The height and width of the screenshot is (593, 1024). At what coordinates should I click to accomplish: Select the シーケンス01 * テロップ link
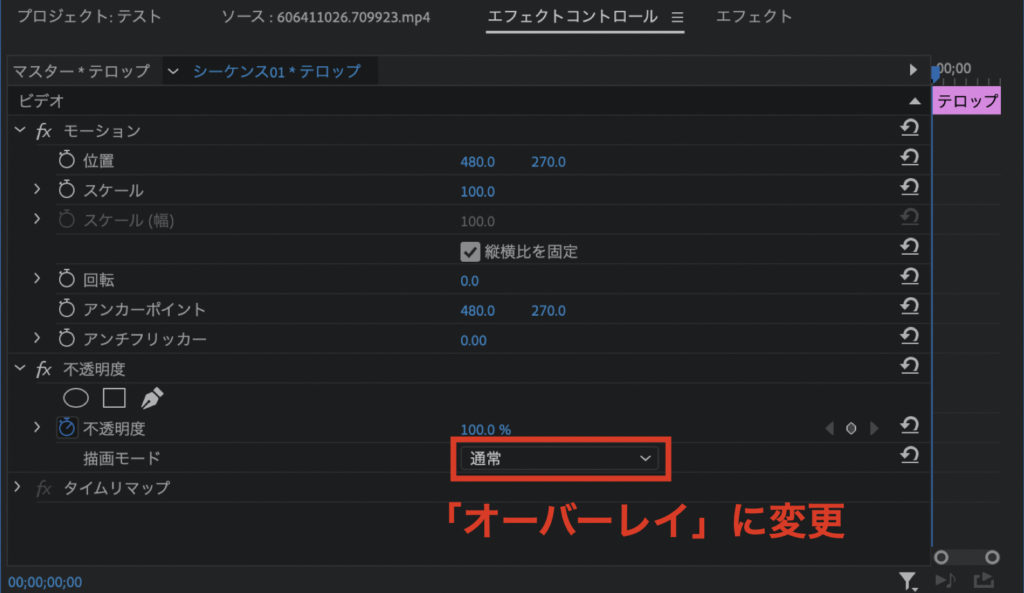277,71
